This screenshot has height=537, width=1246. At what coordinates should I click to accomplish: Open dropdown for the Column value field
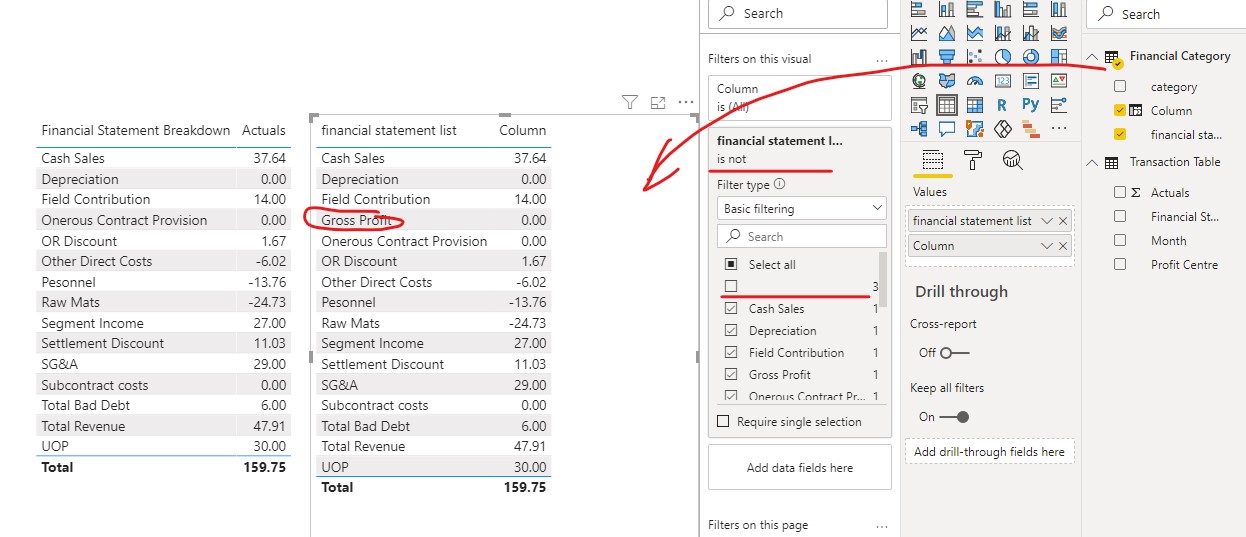(1046, 246)
